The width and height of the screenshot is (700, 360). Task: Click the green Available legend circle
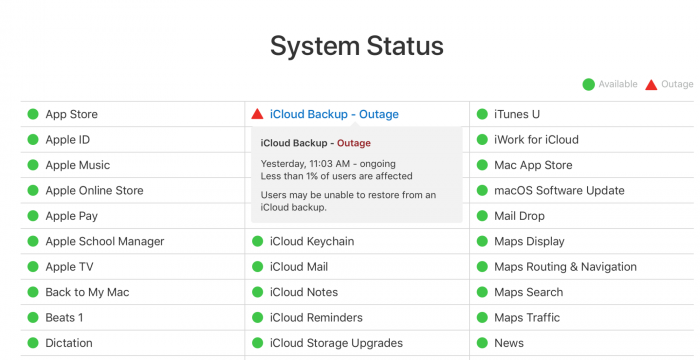(588, 84)
